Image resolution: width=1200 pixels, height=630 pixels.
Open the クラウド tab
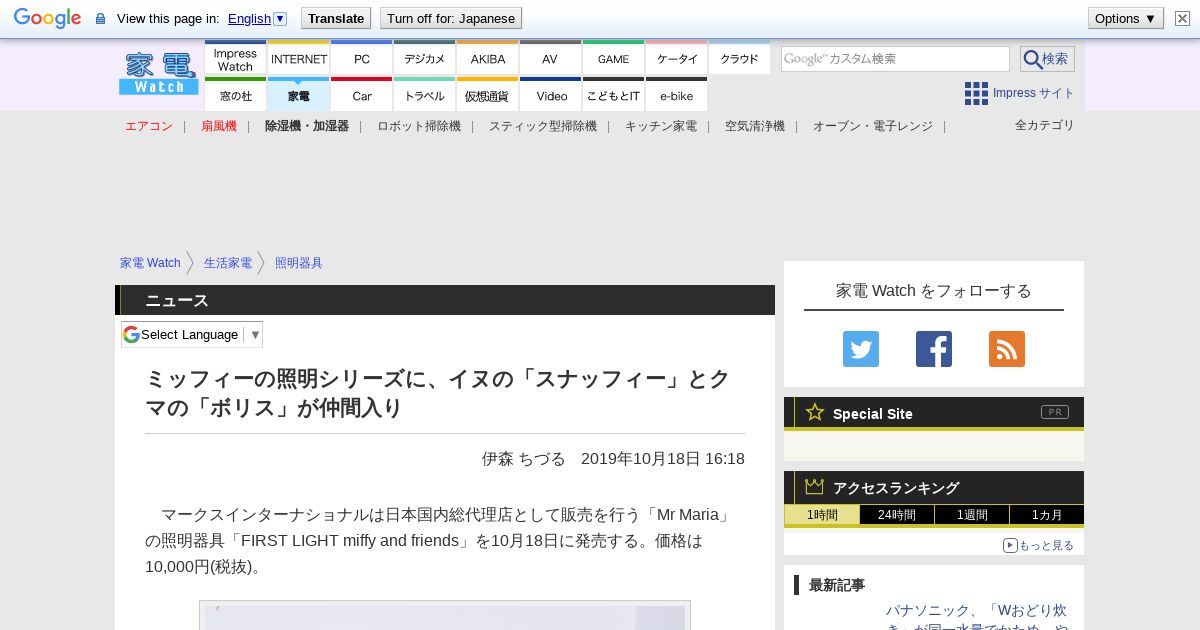tap(739, 59)
